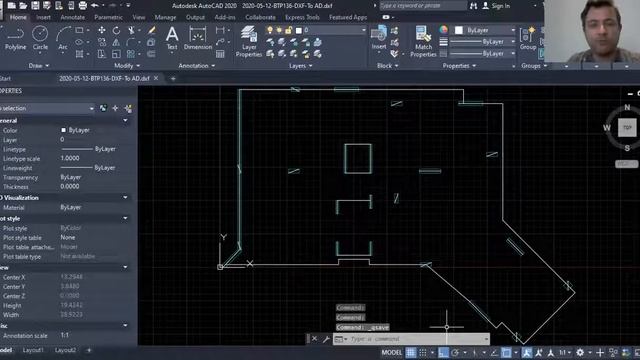
Task: Toggle polar tracking in status bar
Action: 455,352
